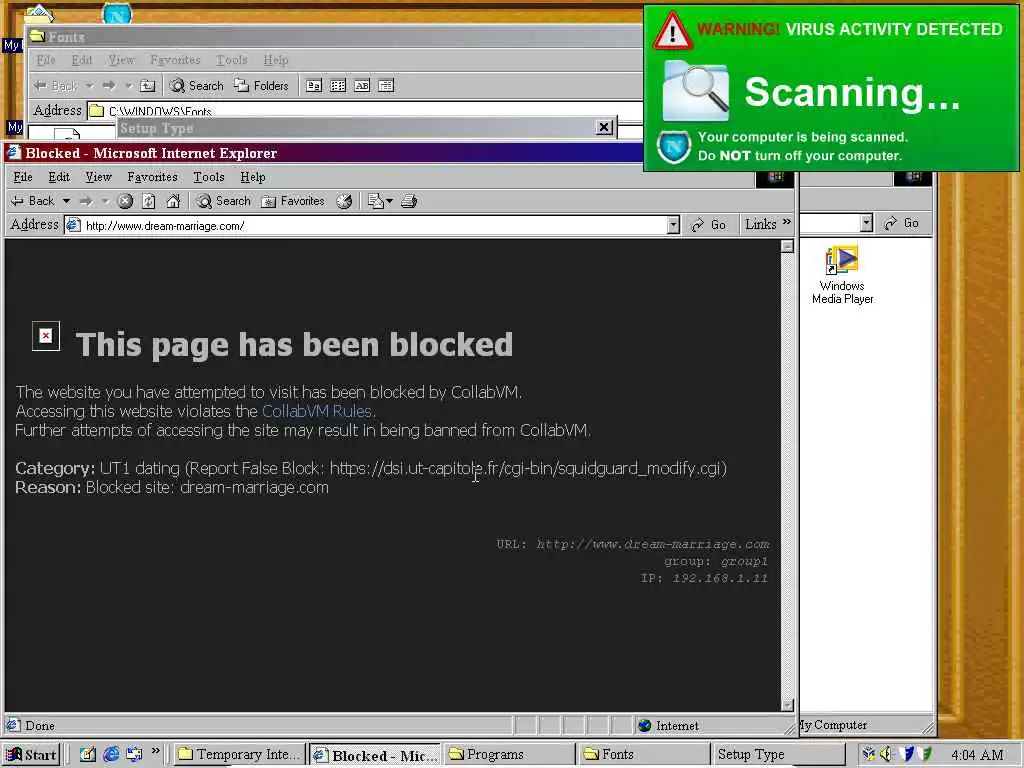Select Similarity view icon in Fonts window
The width and height of the screenshot is (1024, 768).
(x=362, y=86)
